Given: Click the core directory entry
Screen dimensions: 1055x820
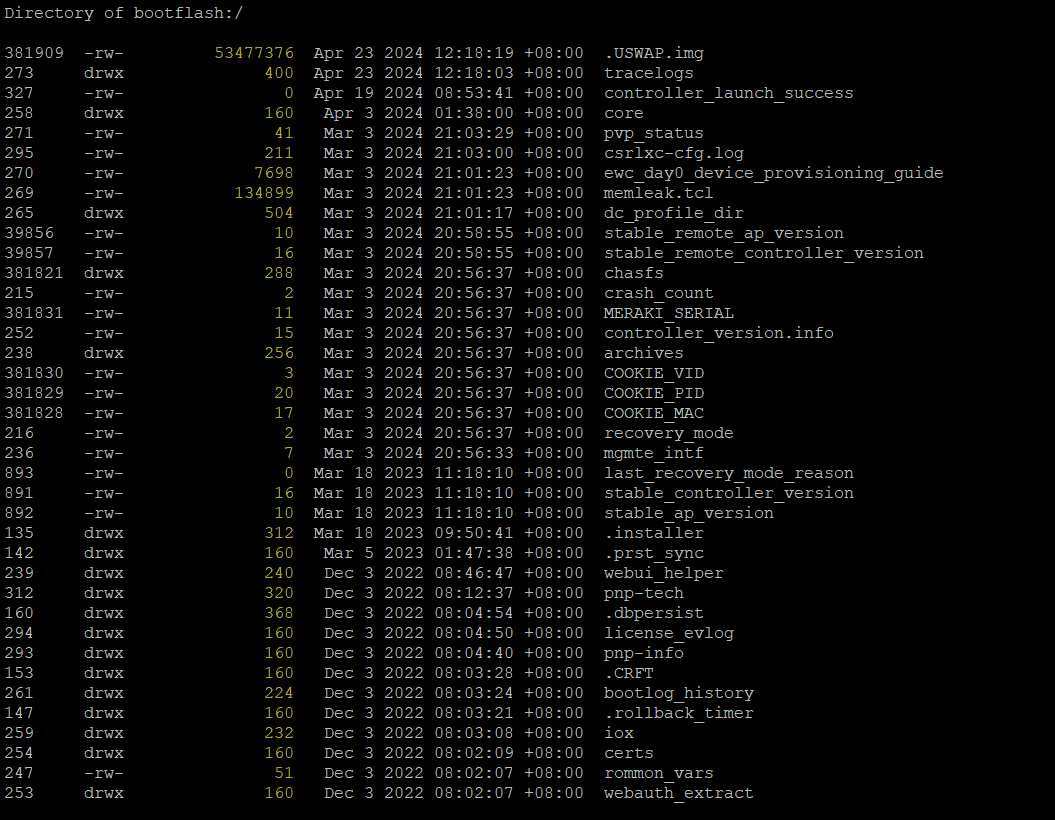Looking at the screenshot, I should click(x=623, y=112).
